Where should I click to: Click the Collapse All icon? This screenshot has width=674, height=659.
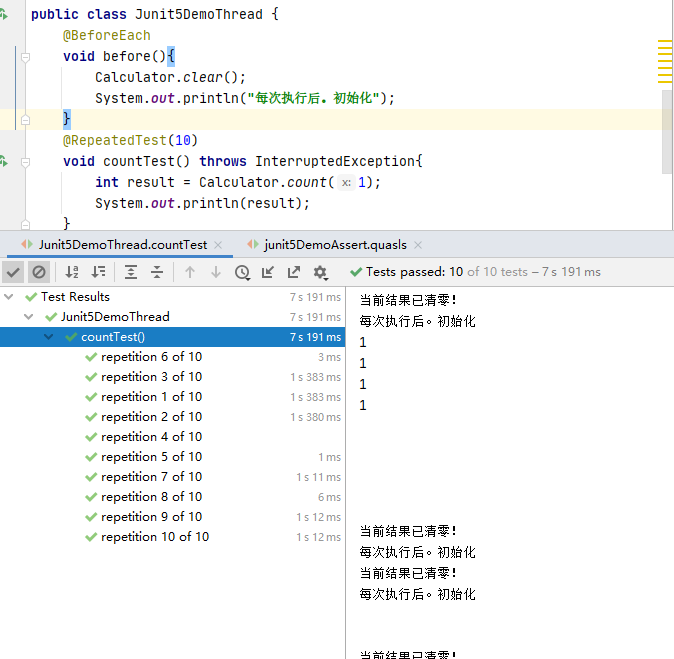tap(157, 272)
